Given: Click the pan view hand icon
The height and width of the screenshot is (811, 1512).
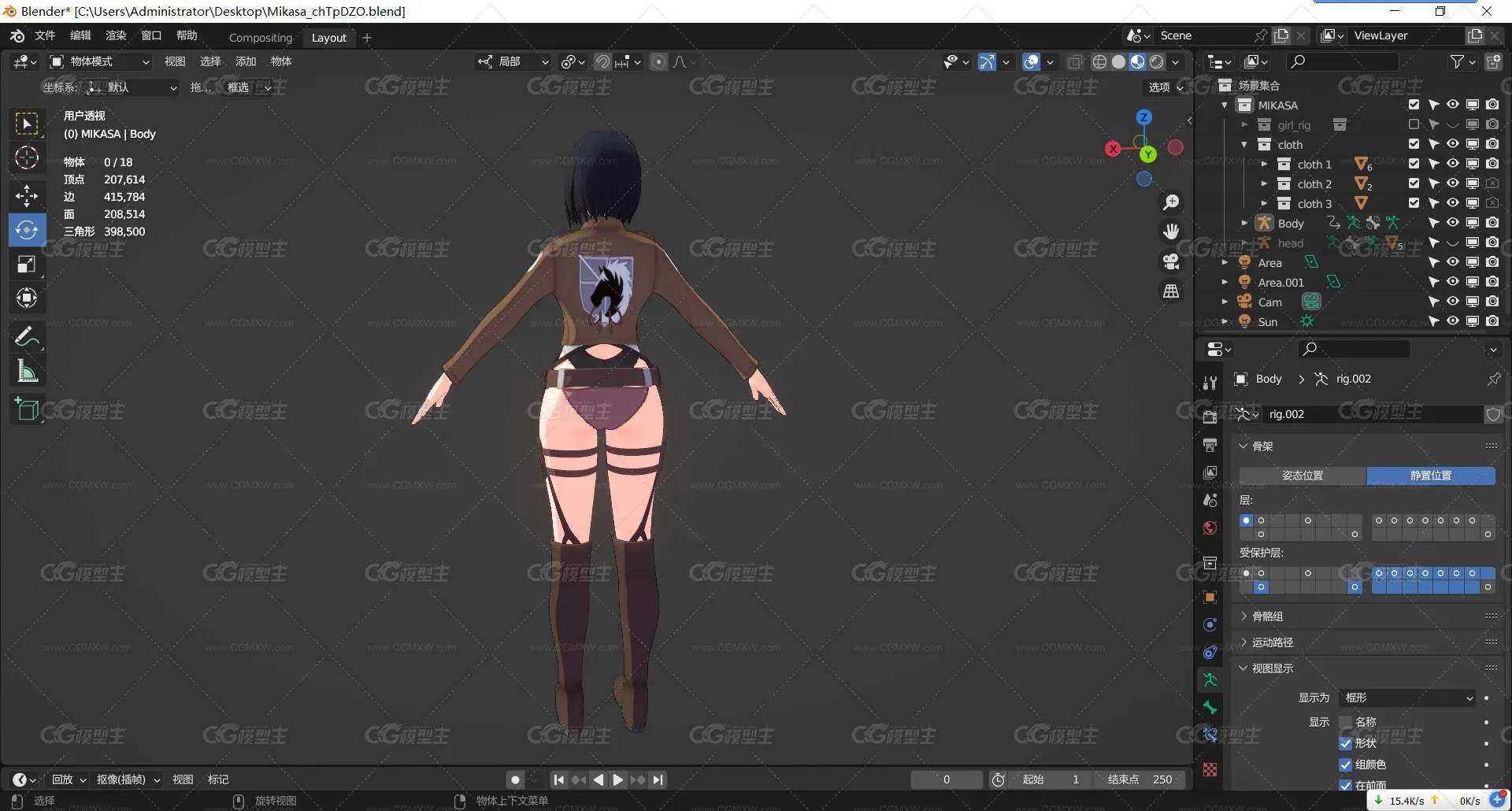Looking at the screenshot, I should pos(1172,231).
